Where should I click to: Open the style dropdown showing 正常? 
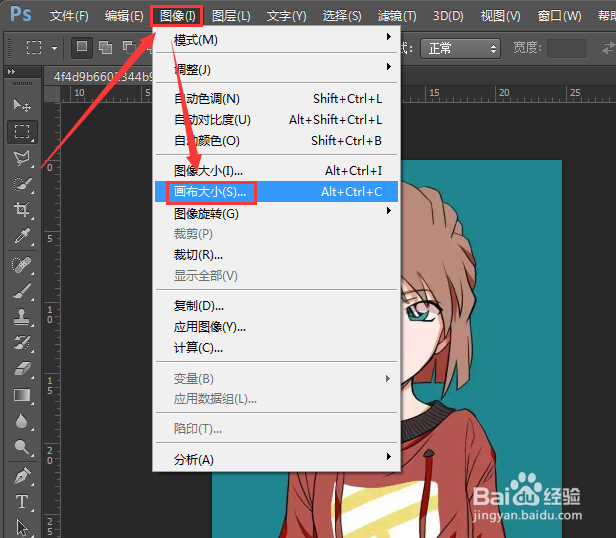click(460, 49)
